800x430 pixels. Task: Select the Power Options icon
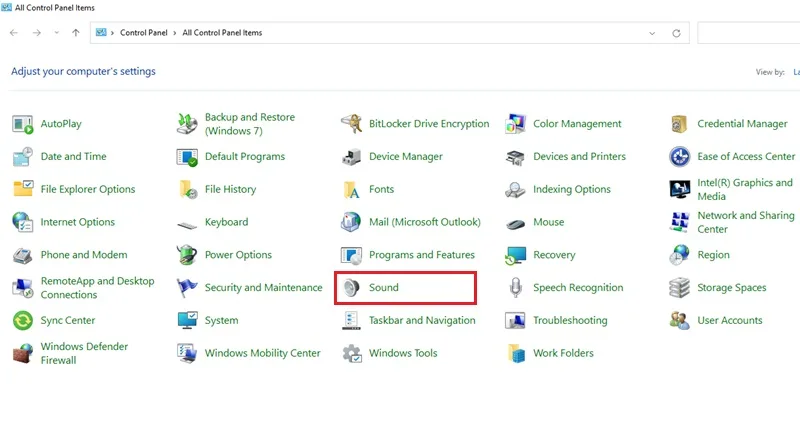[x=187, y=255]
